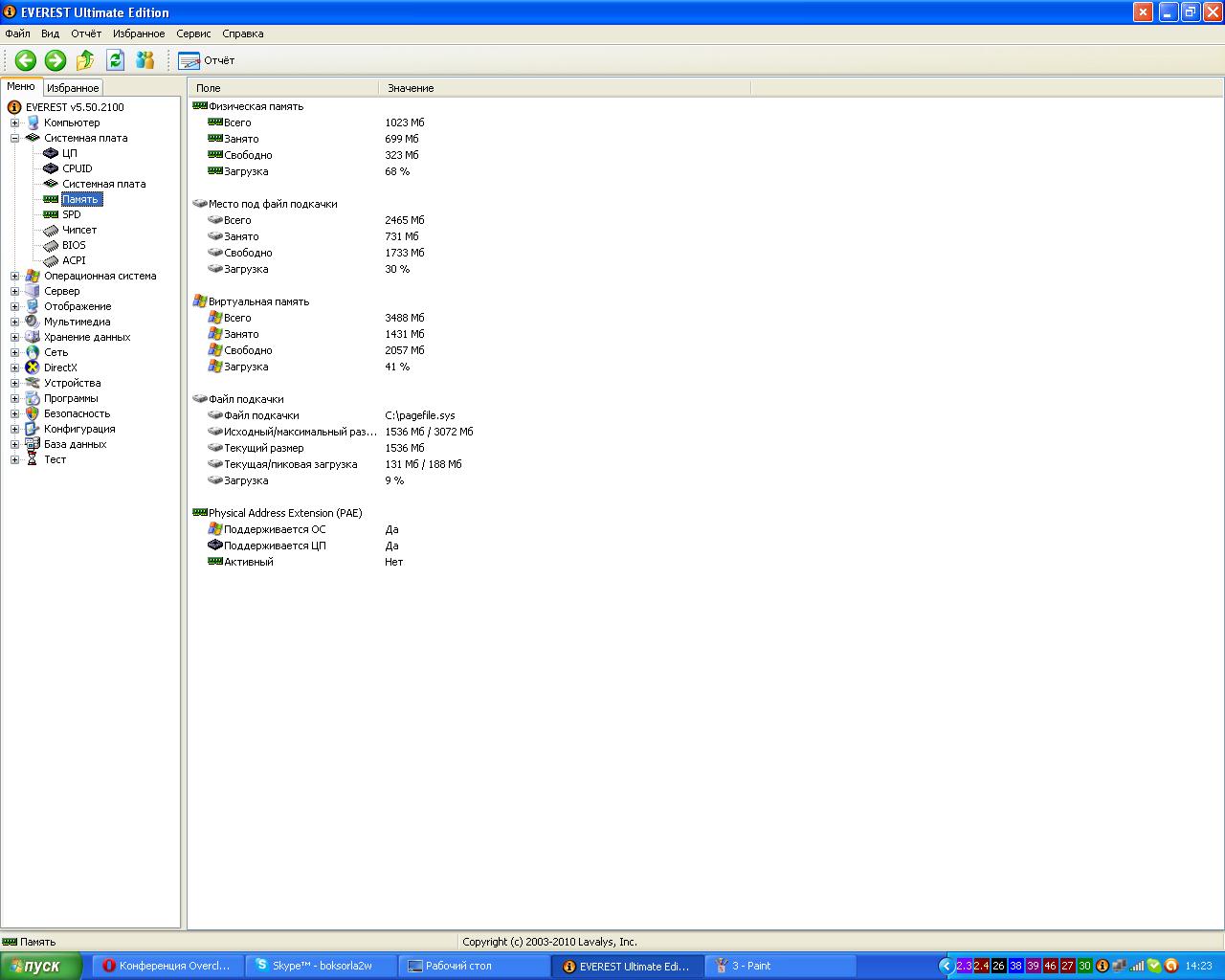Refresh the current page data
The height and width of the screenshot is (980, 1225).
(x=116, y=60)
